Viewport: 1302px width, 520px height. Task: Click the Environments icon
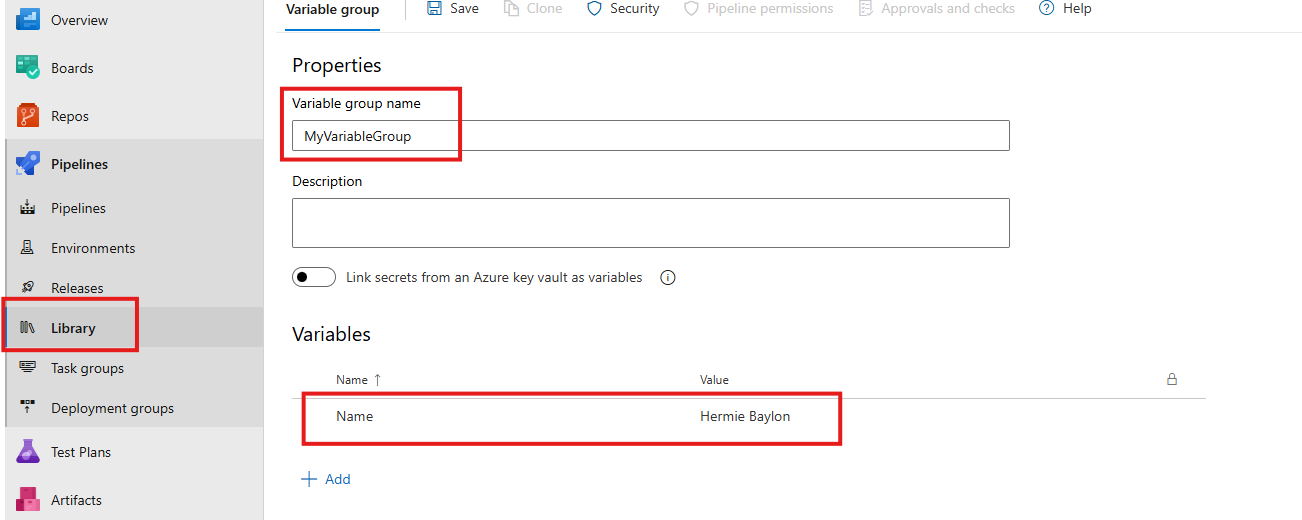click(28, 248)
